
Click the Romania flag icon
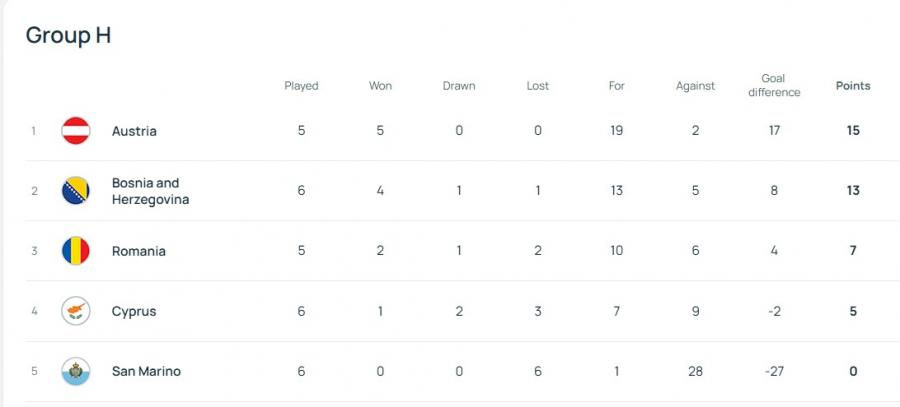tap(76, 251)
